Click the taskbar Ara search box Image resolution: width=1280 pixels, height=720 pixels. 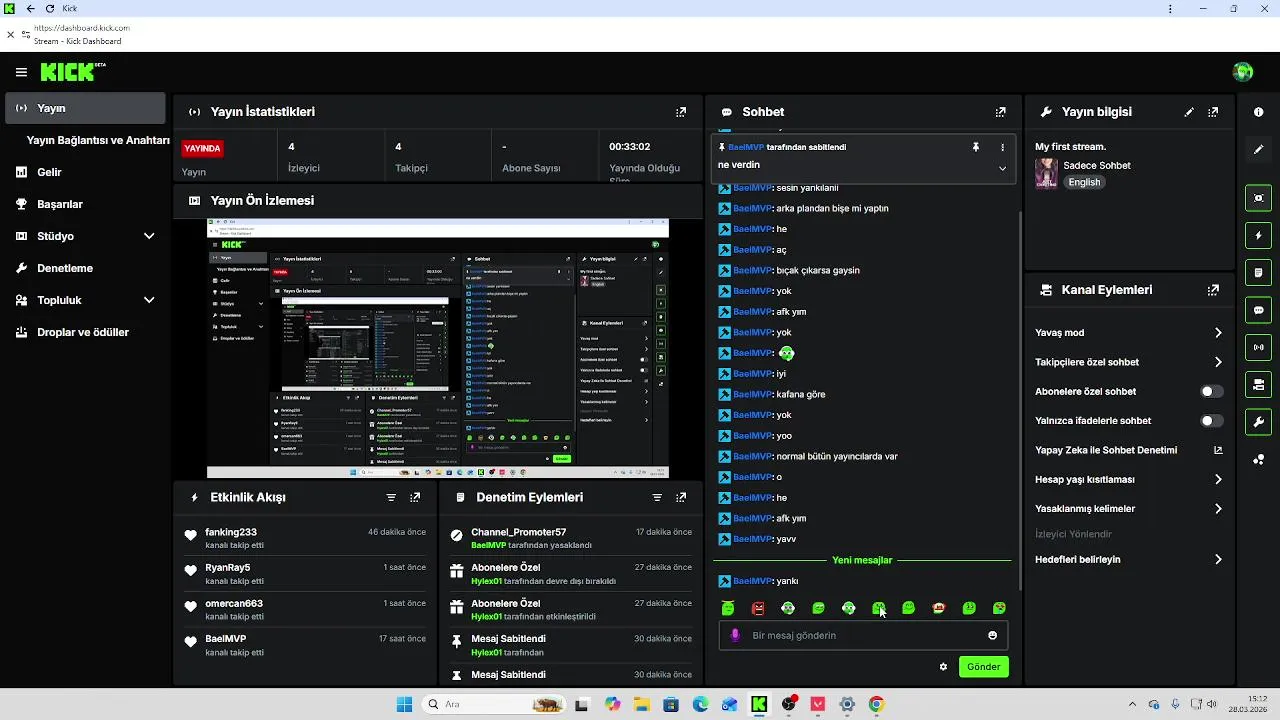(494, 704)
